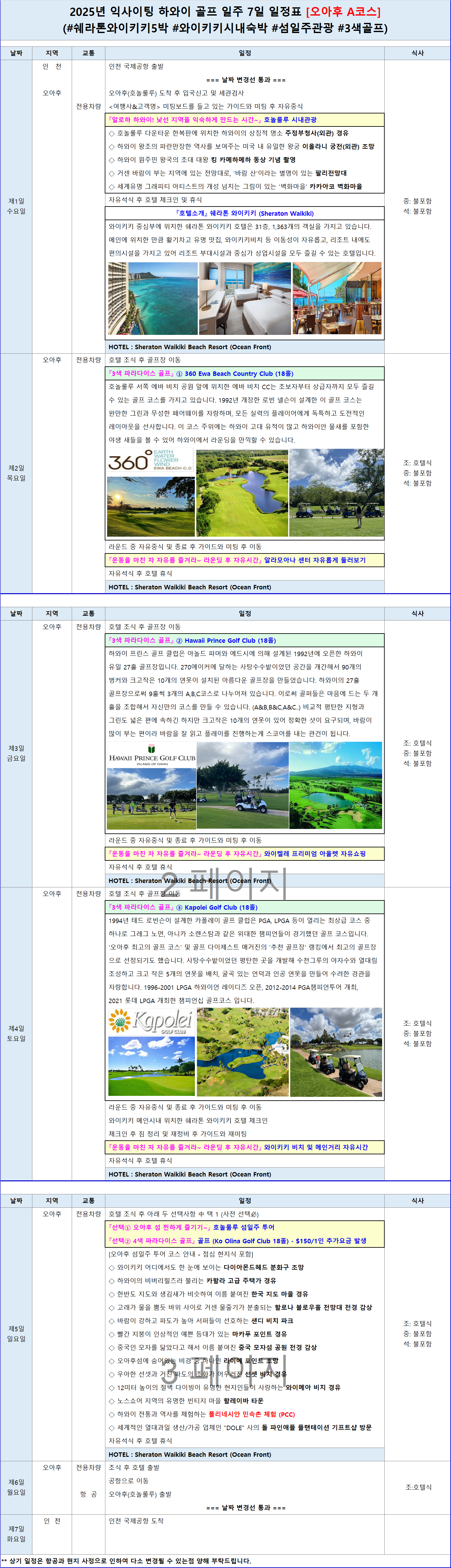Click the '항 공' transport cell
Image resolution: width=451 pixels, height=1568 pixels.
click(88, 1494)
